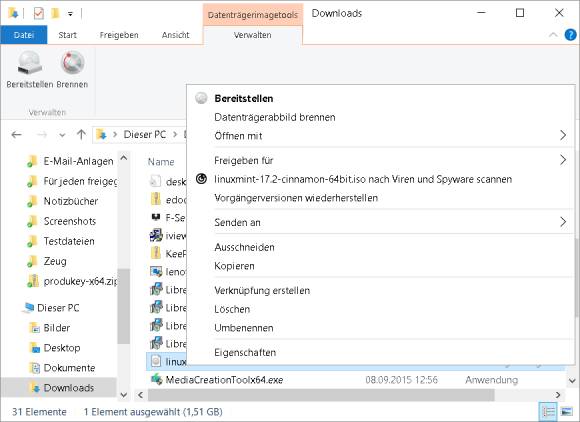The image size is (580, 422).
Task: Expand the recent locations dropdown arrow
Action: pos(62,135)
